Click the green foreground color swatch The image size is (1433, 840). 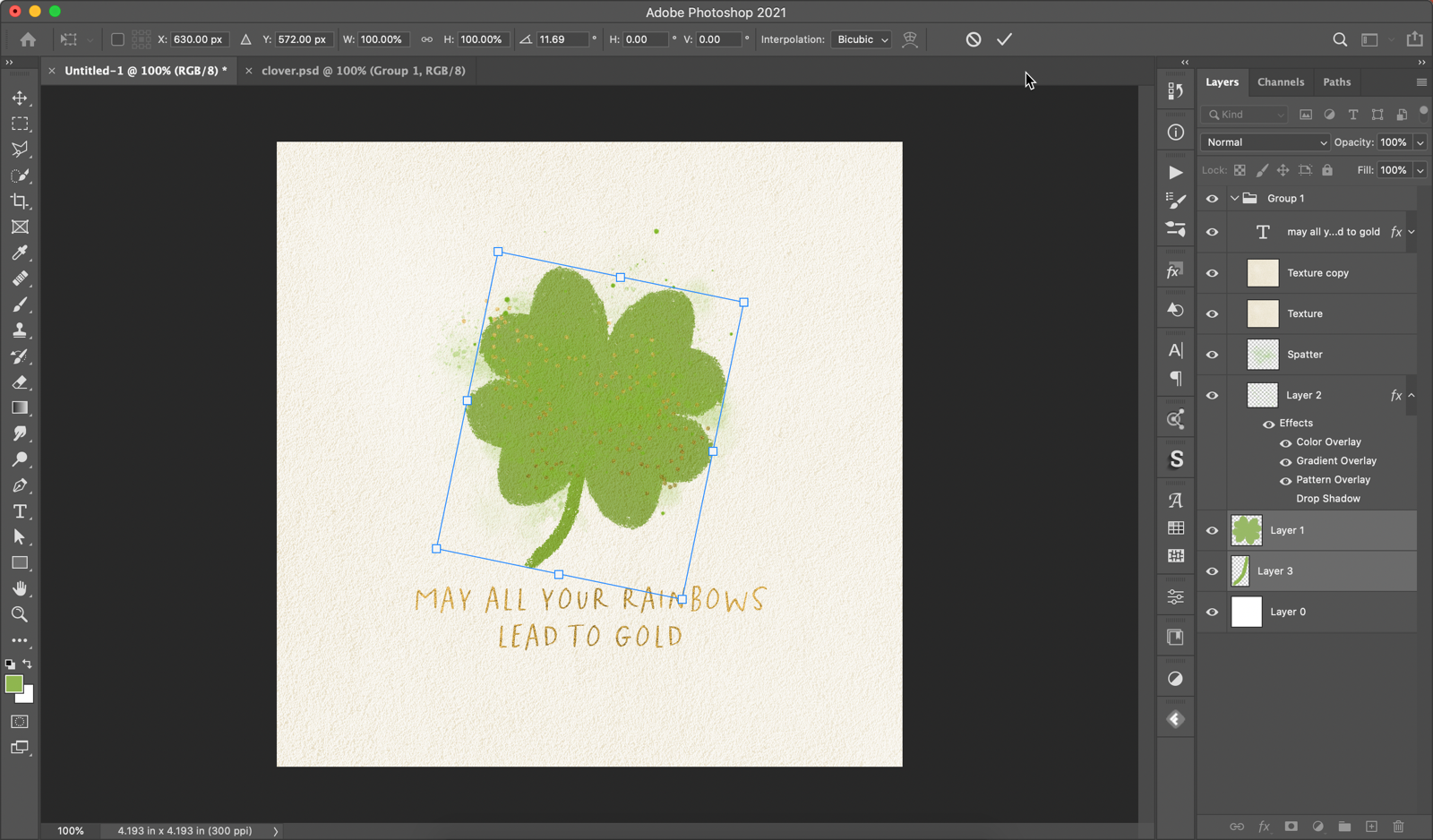(13, 684)
